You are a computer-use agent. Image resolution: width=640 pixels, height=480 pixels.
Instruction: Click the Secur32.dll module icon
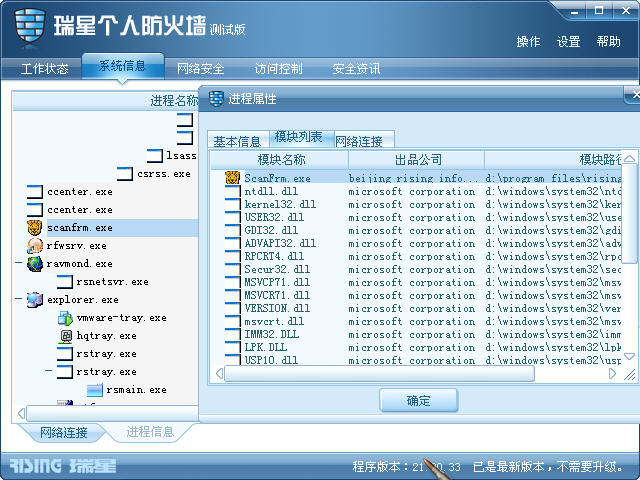(x=232, y=269)
